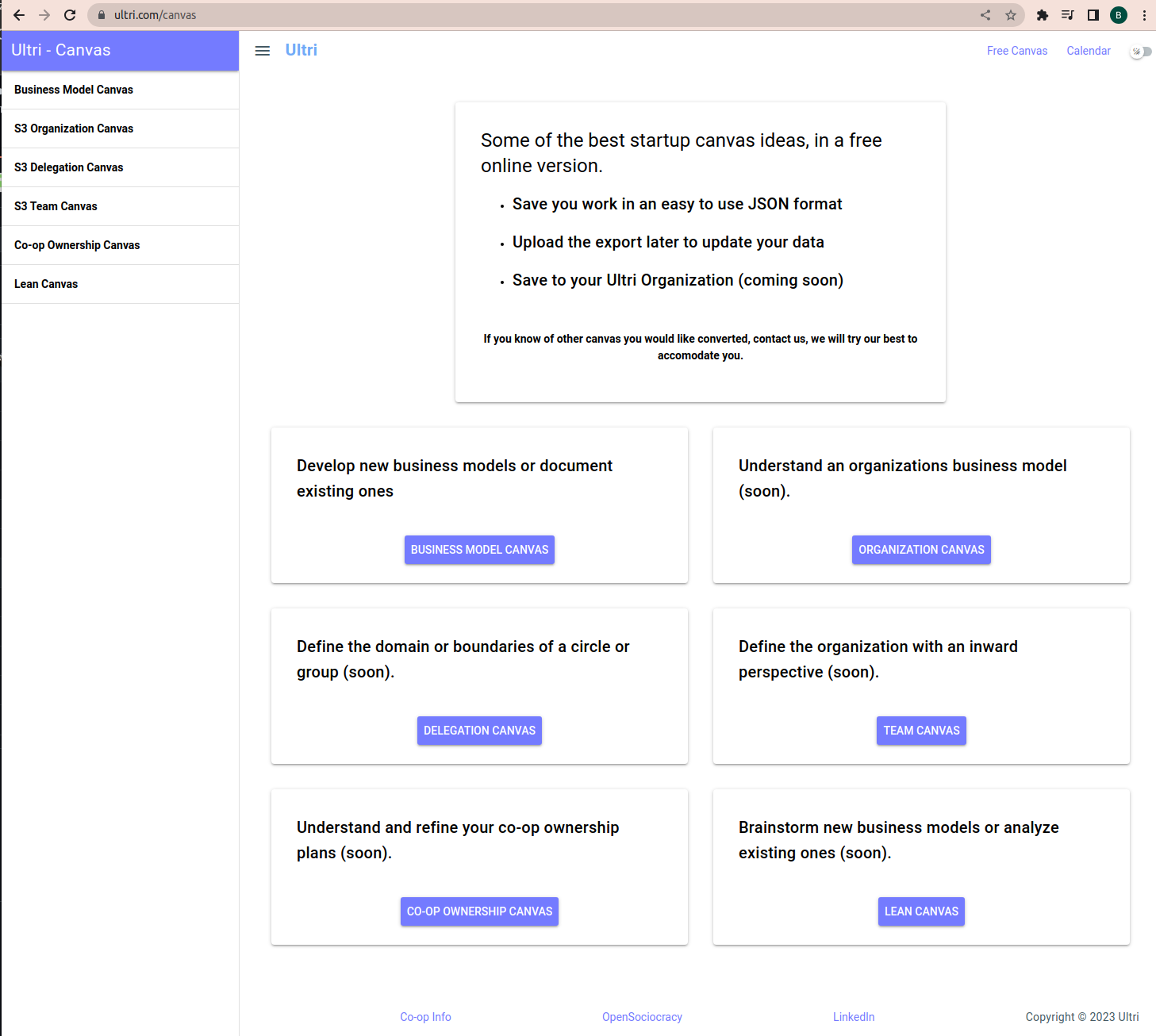Image resolution: width=1156 pixels, height=1036 pixels.
Task: Open the Co-op Info footer link
Action: pyautogui.click(x=425, y=1017)
